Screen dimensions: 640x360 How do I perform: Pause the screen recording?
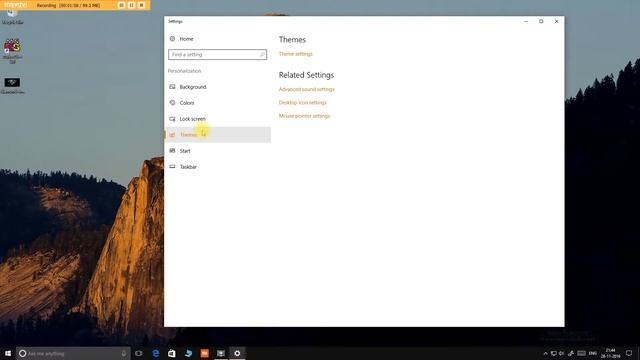(x=131, y=5)
